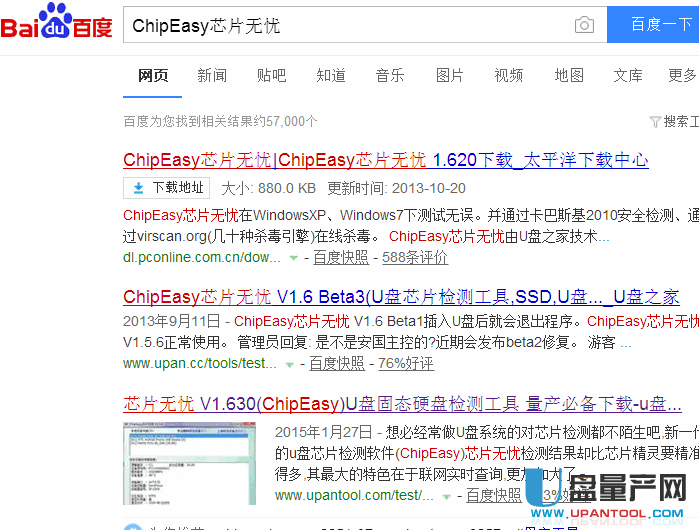The height and width of the screenshot is (530, 699).
Task: Switch to the 图片 tab
Action: point(449,75)
